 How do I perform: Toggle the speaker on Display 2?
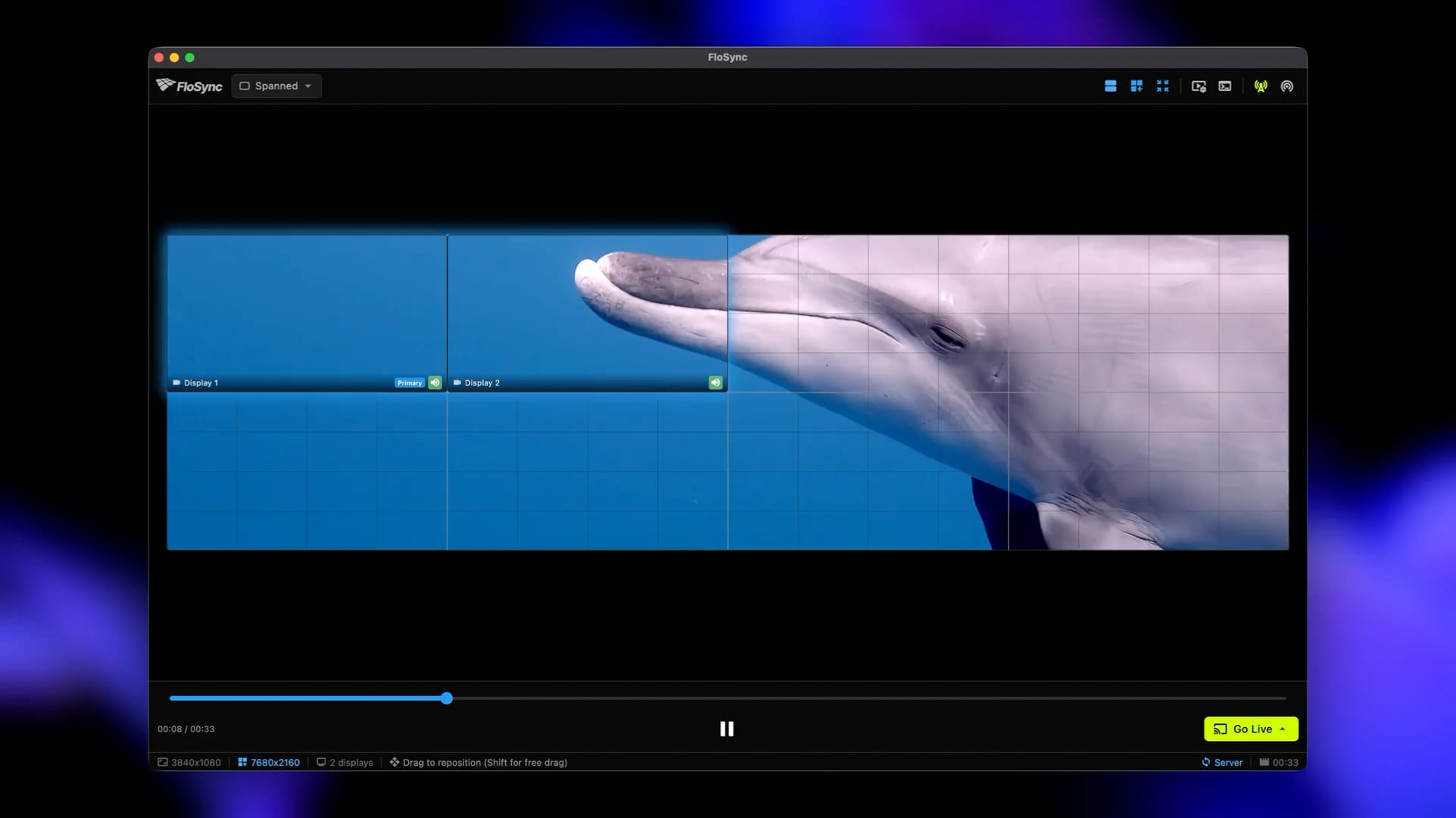click(715, 382)
